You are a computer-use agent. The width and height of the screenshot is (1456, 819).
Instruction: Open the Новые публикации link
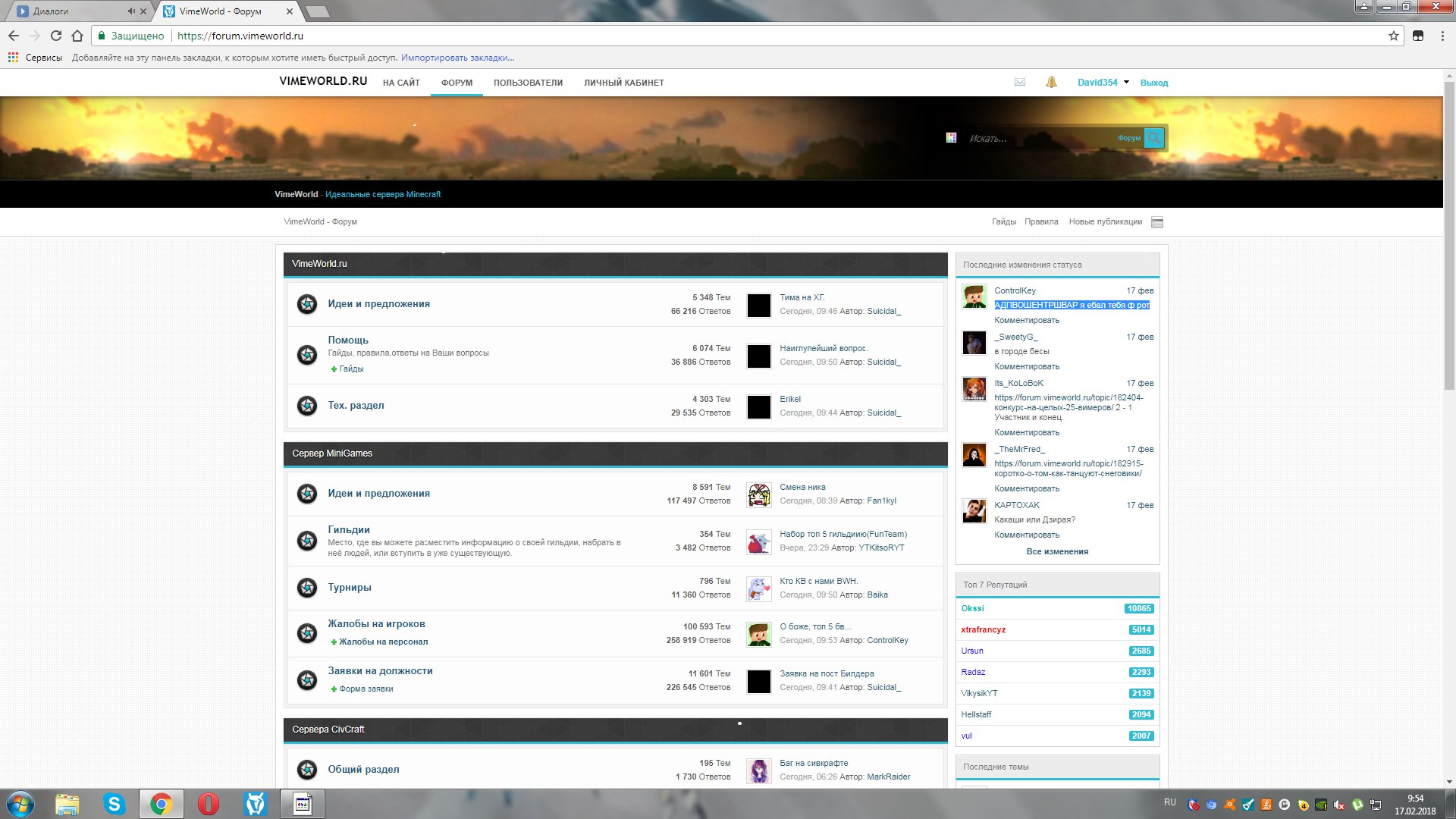tap(1105, 221)
